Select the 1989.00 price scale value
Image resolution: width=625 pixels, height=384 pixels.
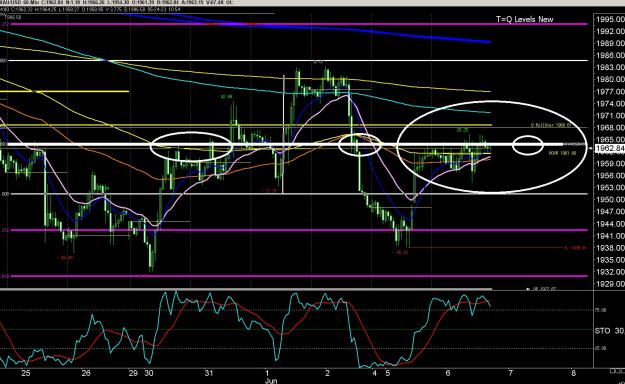tap(610, 43)
